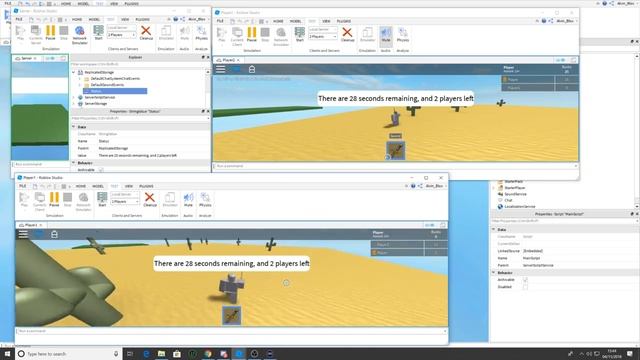Open Chrome from the taskbar

tap(208, 354)
